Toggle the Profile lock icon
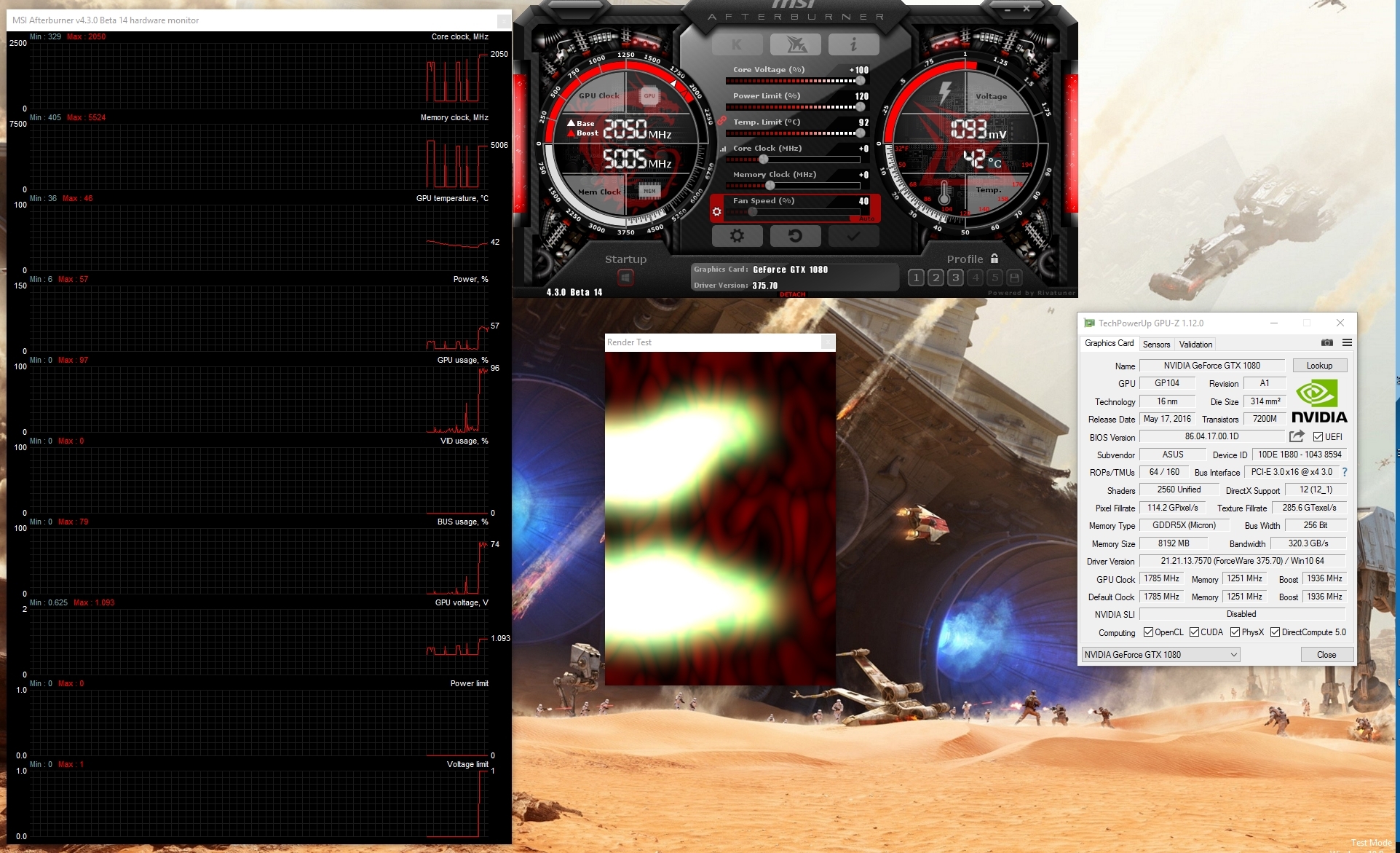 (994, 258)
